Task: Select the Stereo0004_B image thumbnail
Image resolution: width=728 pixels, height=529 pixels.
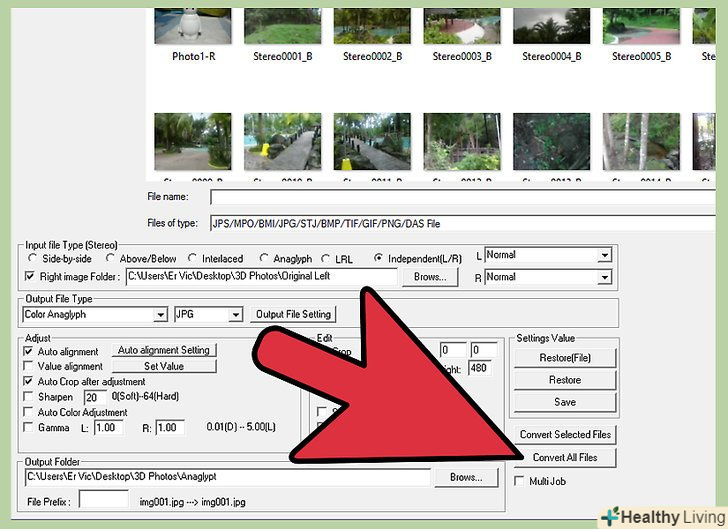Action: click(x=552, y=26)
